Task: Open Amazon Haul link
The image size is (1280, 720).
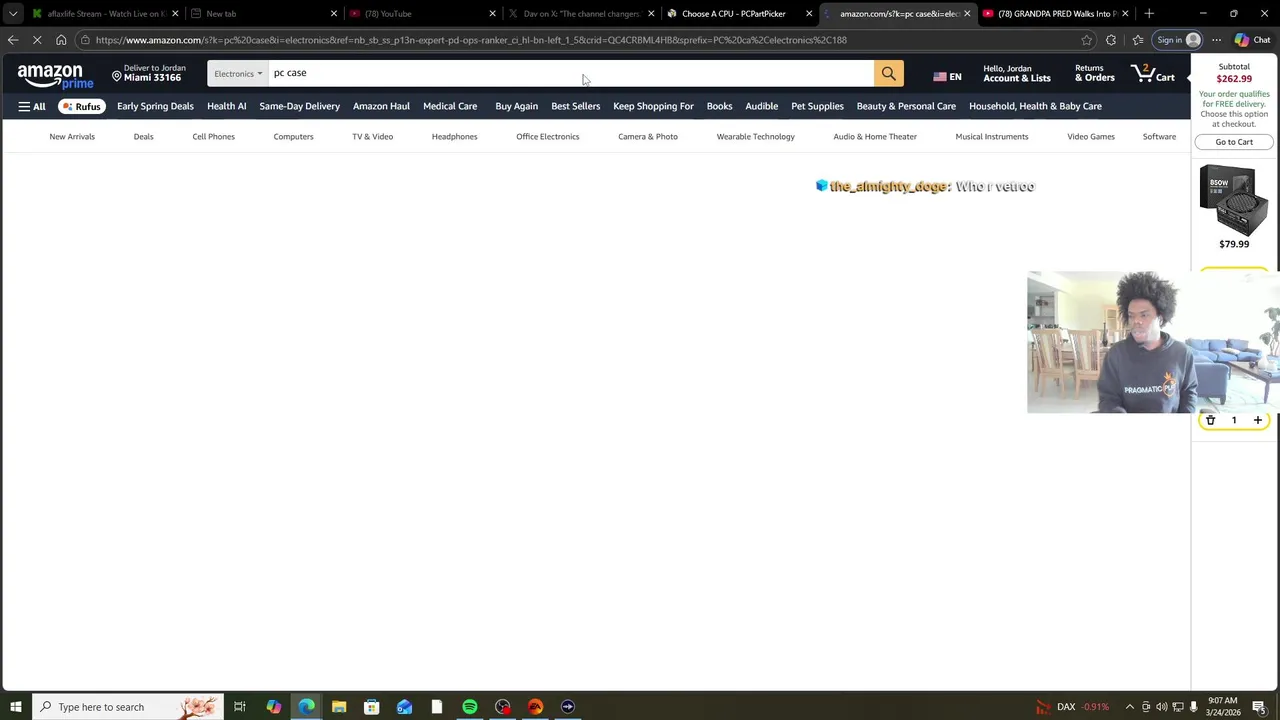Action: (381, 106)
